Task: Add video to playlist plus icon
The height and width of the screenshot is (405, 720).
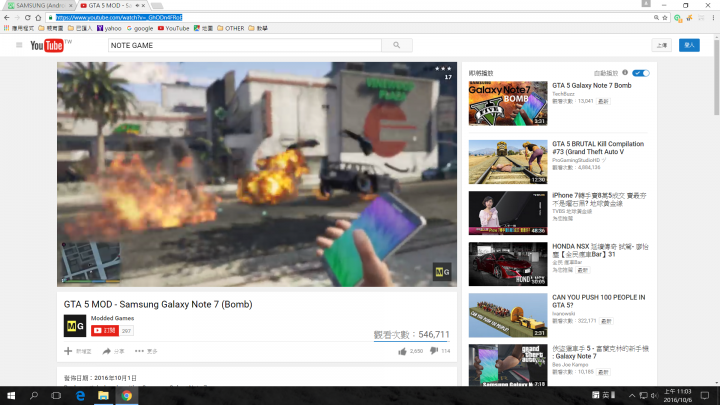Action: pos(68,351)
